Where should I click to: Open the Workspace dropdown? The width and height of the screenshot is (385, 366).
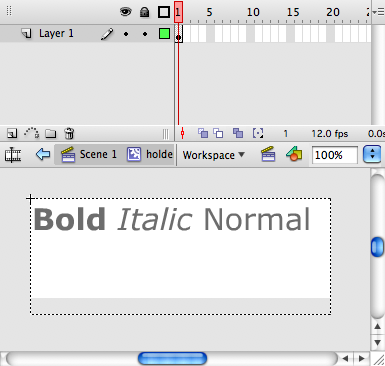pyautogui.click(x=213, y=155)
